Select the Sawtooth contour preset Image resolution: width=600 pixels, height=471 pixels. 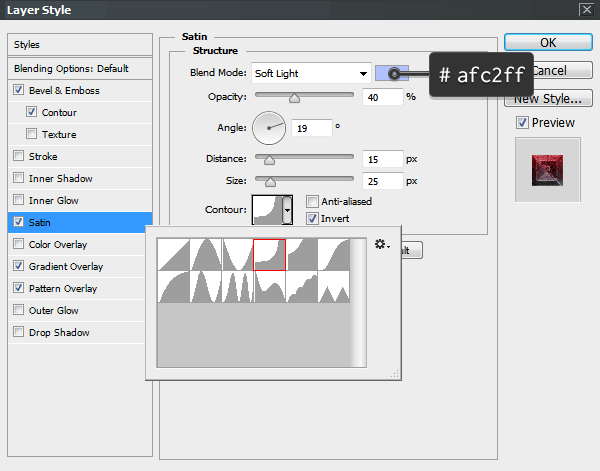click(333, 286)
